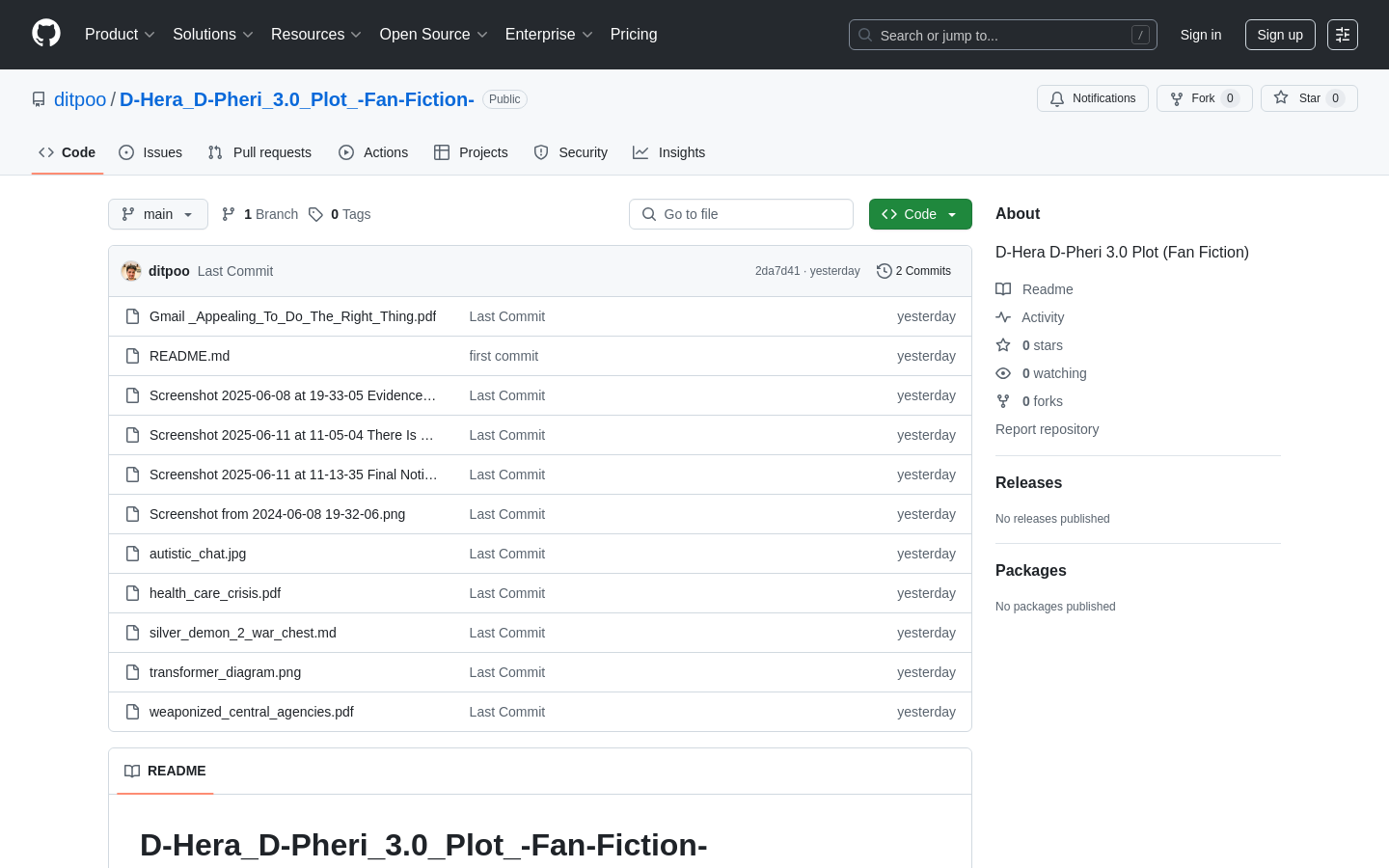Open the transformer_diagram.png file
Screen dimensions: 1389x868
point(225,672)
